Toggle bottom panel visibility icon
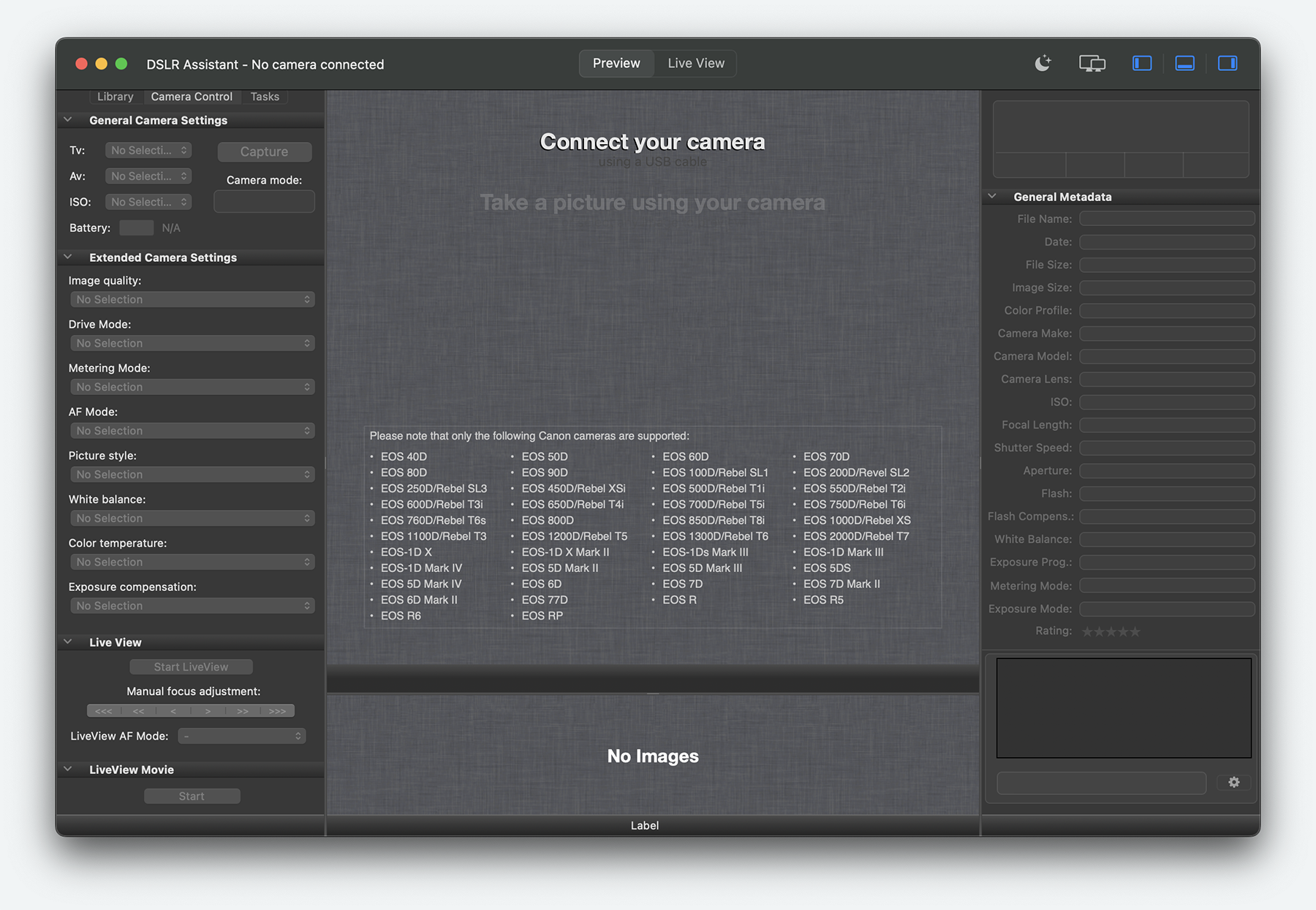 click(x=1184, y=64)
